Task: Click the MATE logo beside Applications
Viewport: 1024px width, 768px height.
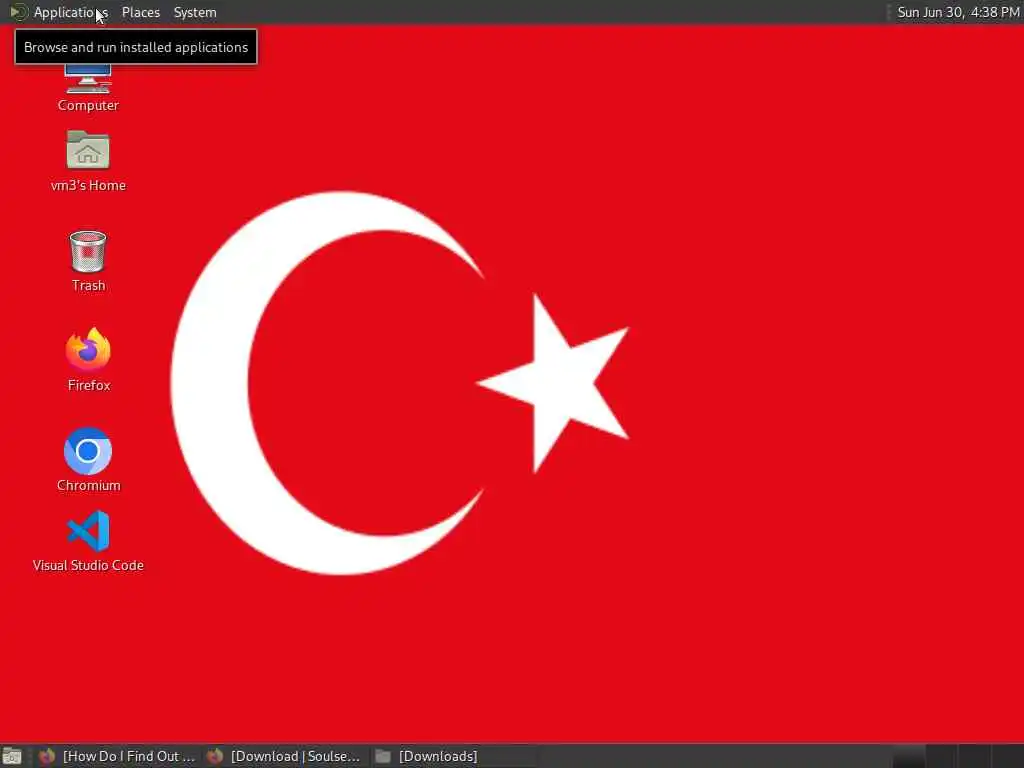Action: [x=18, y=12]
